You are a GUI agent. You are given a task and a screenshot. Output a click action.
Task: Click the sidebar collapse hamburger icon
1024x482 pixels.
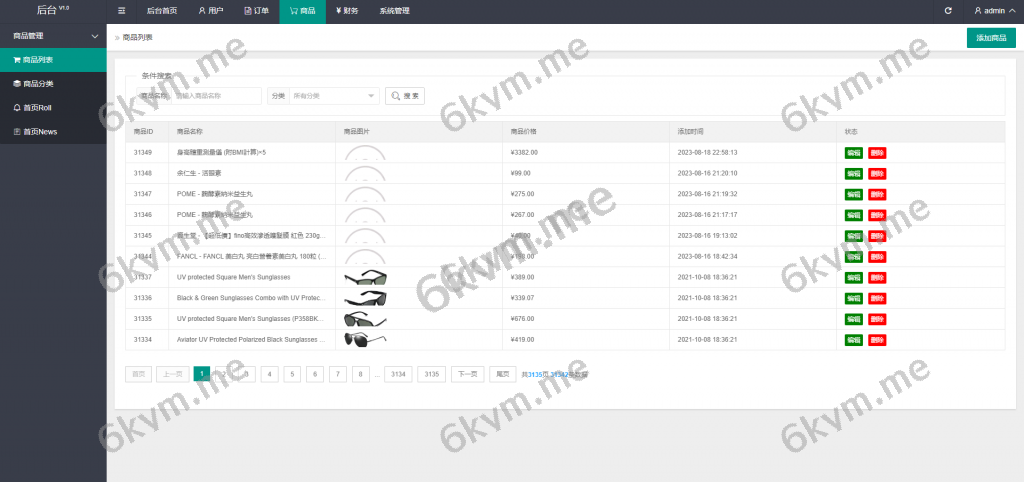click(x=122, y=11)
